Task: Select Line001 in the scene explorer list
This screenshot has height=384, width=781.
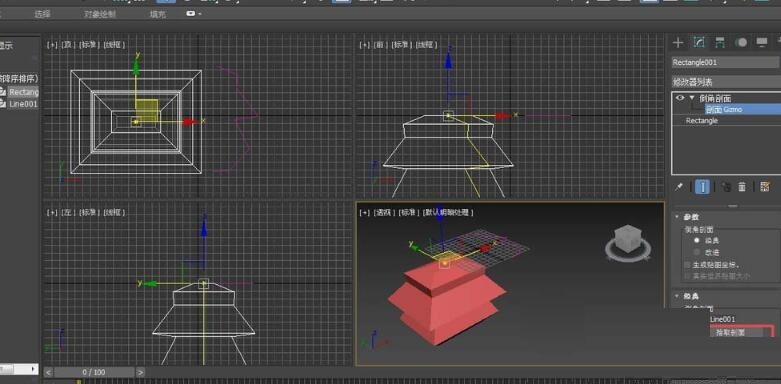Action: (23, 104)
